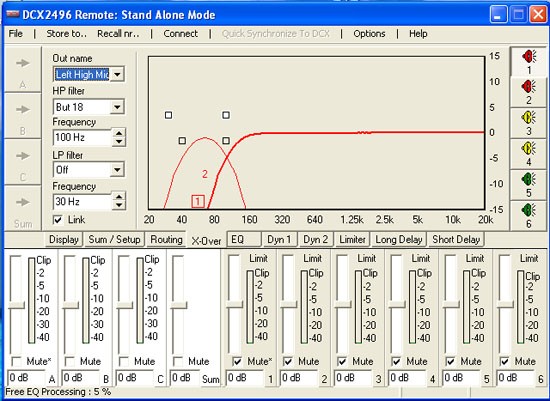This screenshot has height=401, width=550.
Task: Open the Recall nr.. menu
Action: (x=118, y=34)
